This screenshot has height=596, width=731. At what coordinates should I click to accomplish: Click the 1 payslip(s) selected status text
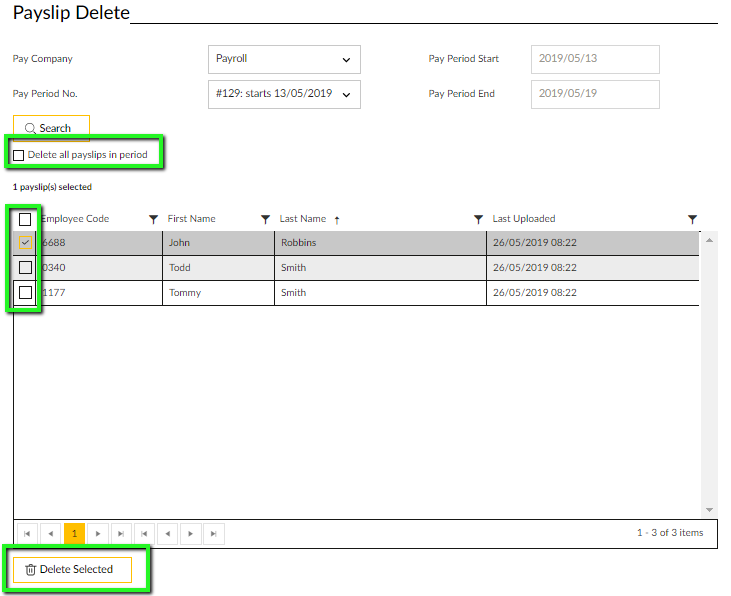pyautogui.click(x=52, y=187)
